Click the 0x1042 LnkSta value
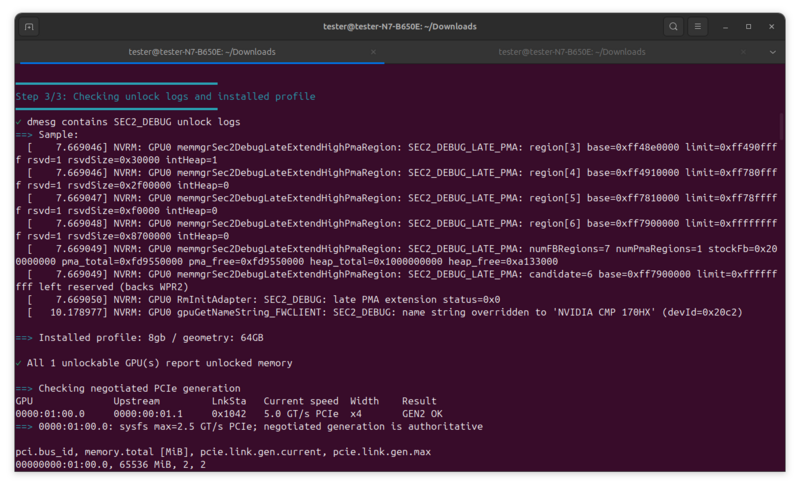Screen dimensions: 800x488 coord(229,414)
